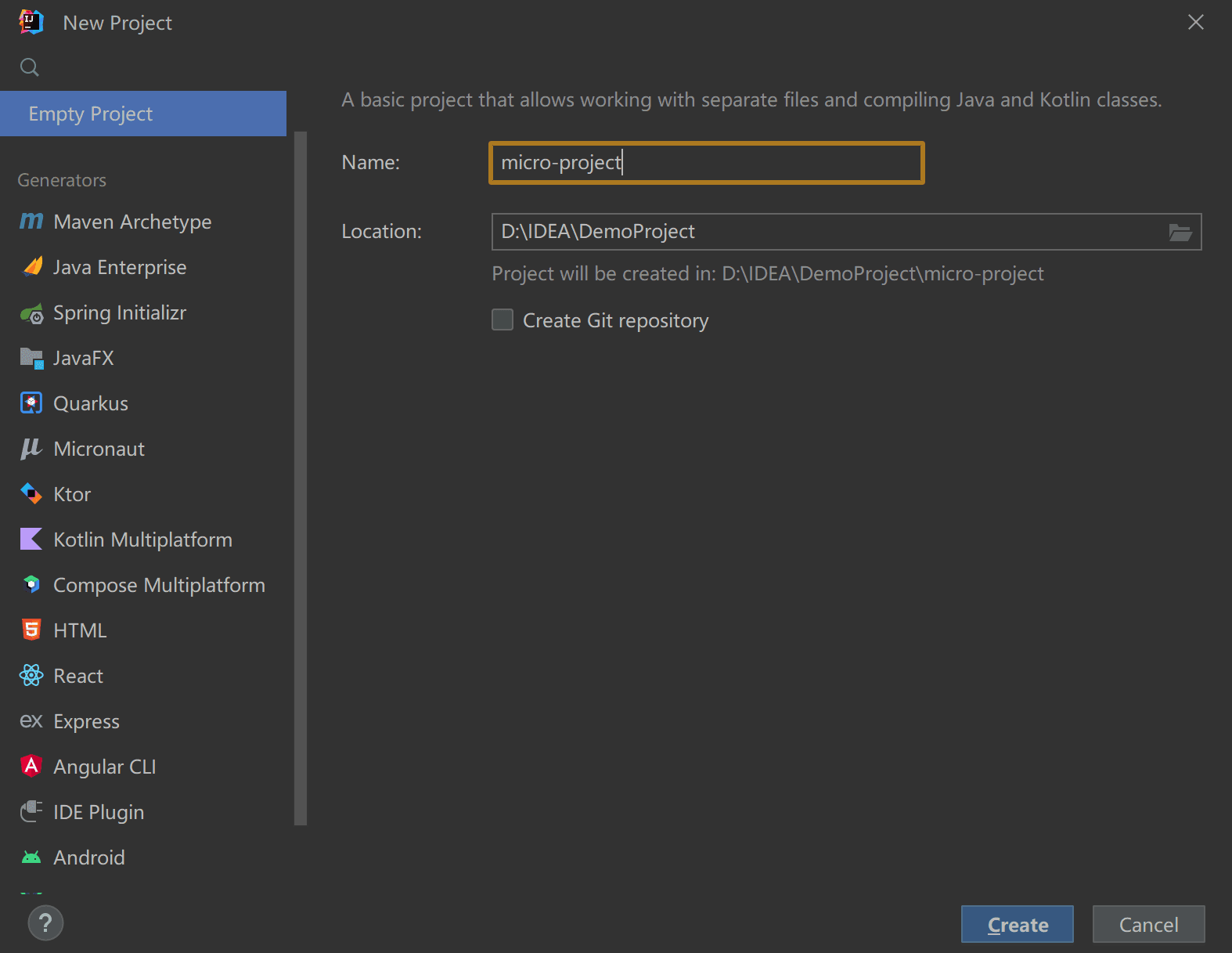Click the IntelliJ IDEA logo in title bar
Image resolution: width=1232 pixels, height=953 pixels.
(31, 23)
